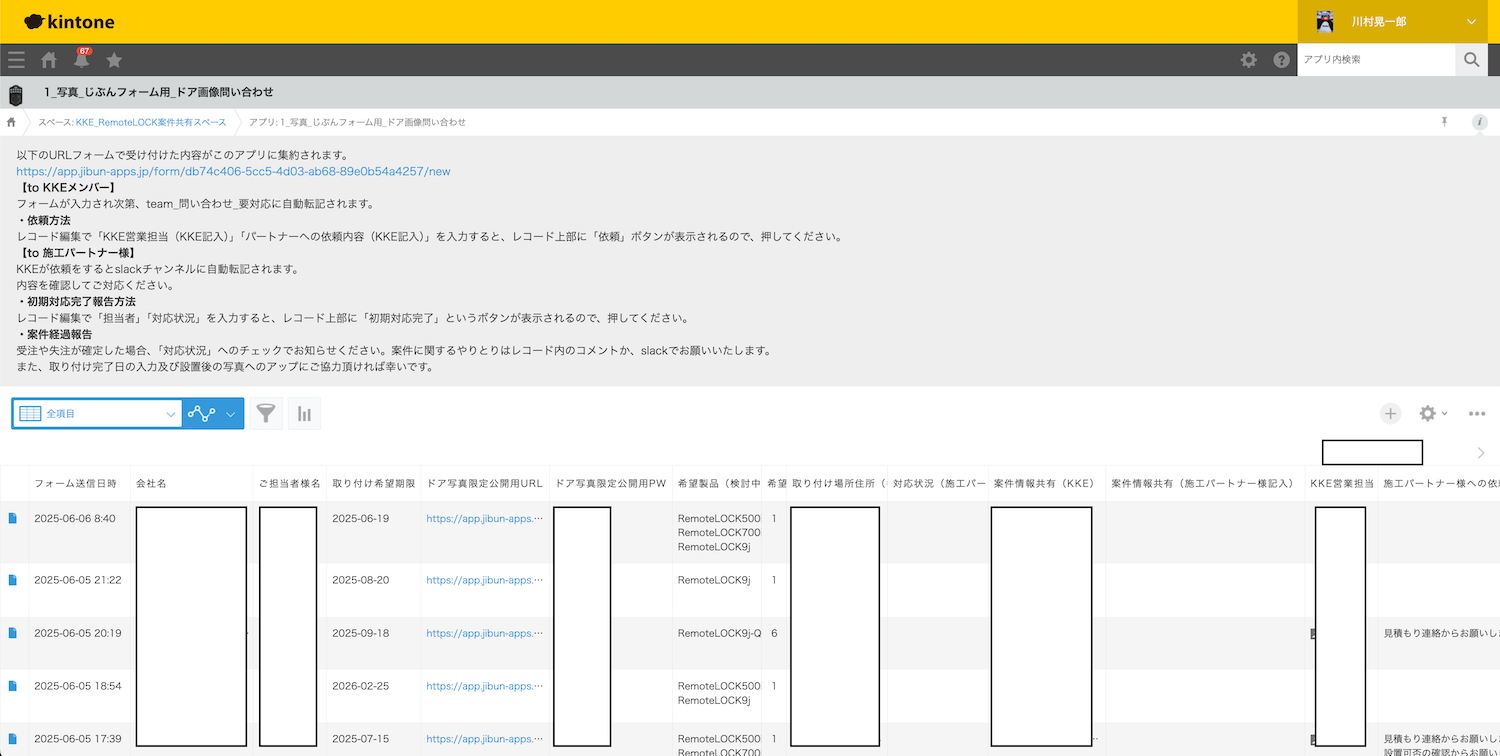Click the アプリ内検索 search input field
The width and height of the screenshot is (1500, 756).
click(x=1375, y=60)
